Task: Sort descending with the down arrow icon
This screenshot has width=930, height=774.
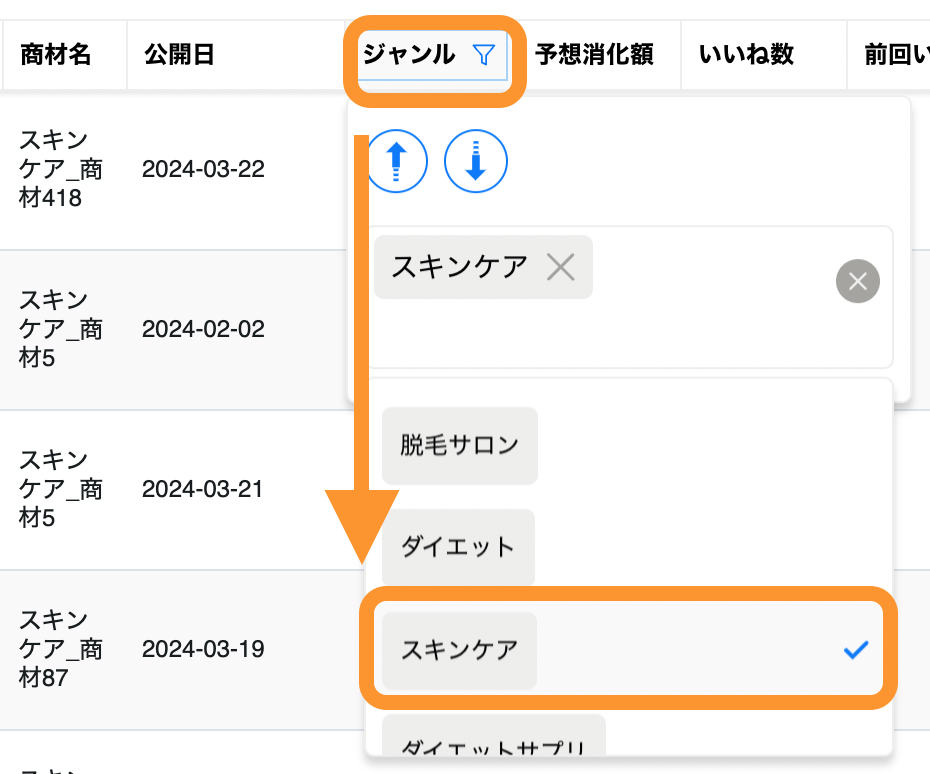Action: click(476, 160)
